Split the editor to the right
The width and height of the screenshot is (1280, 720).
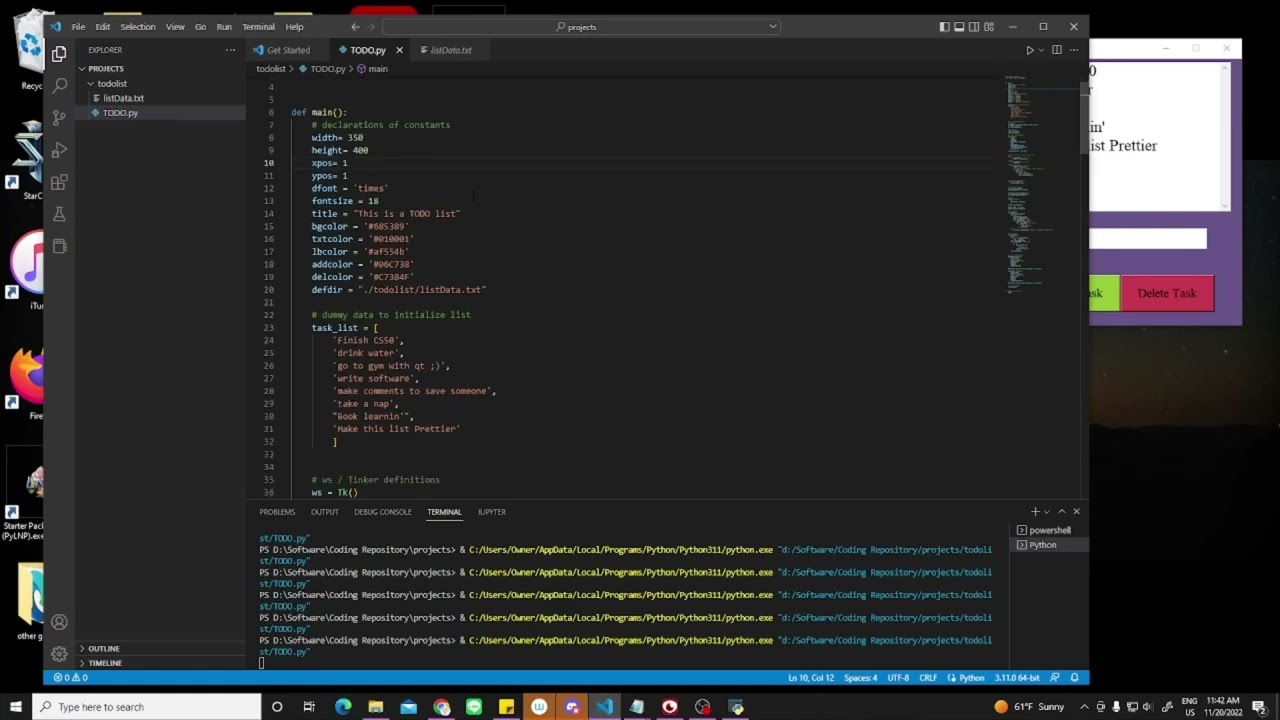click(x=1056, y=50)
